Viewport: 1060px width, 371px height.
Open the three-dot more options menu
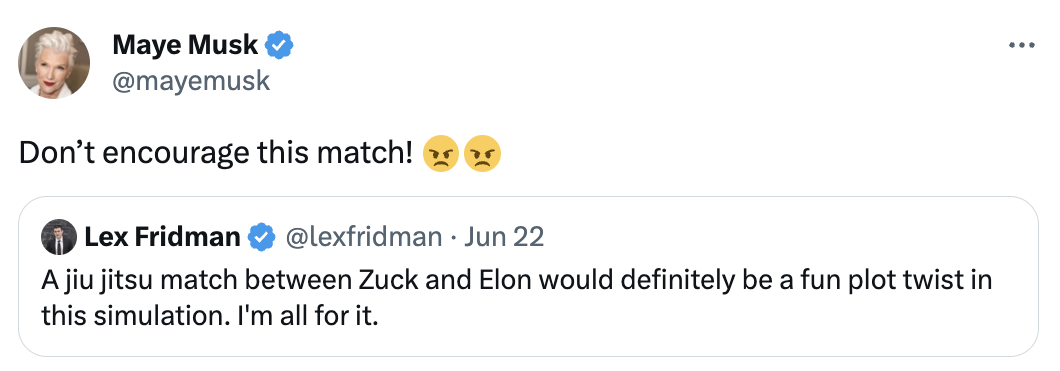pyautogui.click(x=1021, y=45)
